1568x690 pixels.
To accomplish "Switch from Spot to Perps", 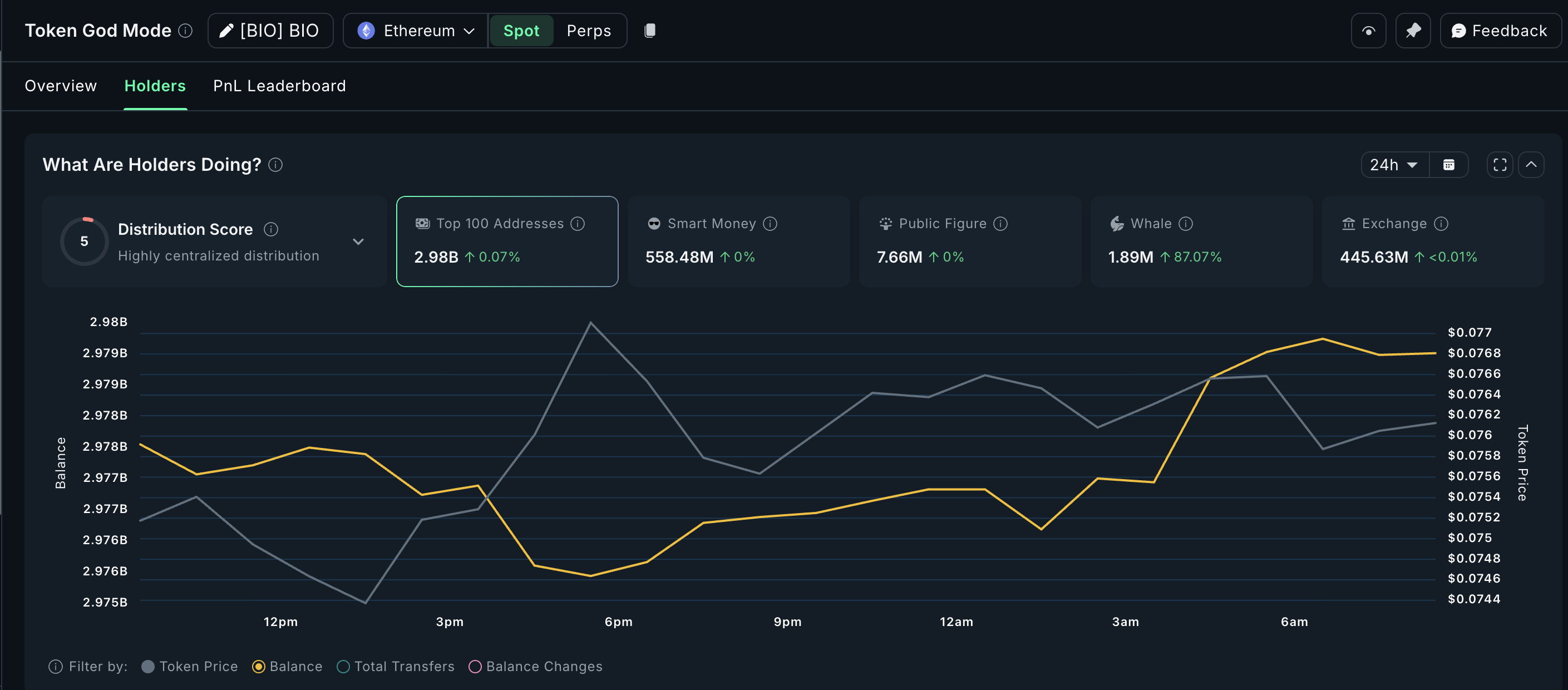I will (x=588, y=31).
